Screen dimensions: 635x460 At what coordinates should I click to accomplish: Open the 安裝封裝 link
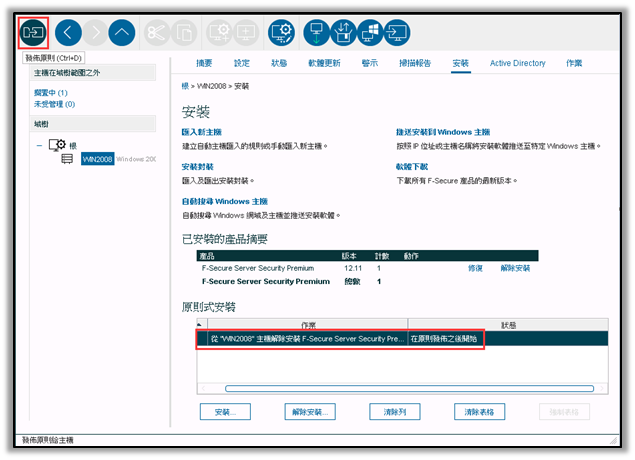[x=198, y=166]
